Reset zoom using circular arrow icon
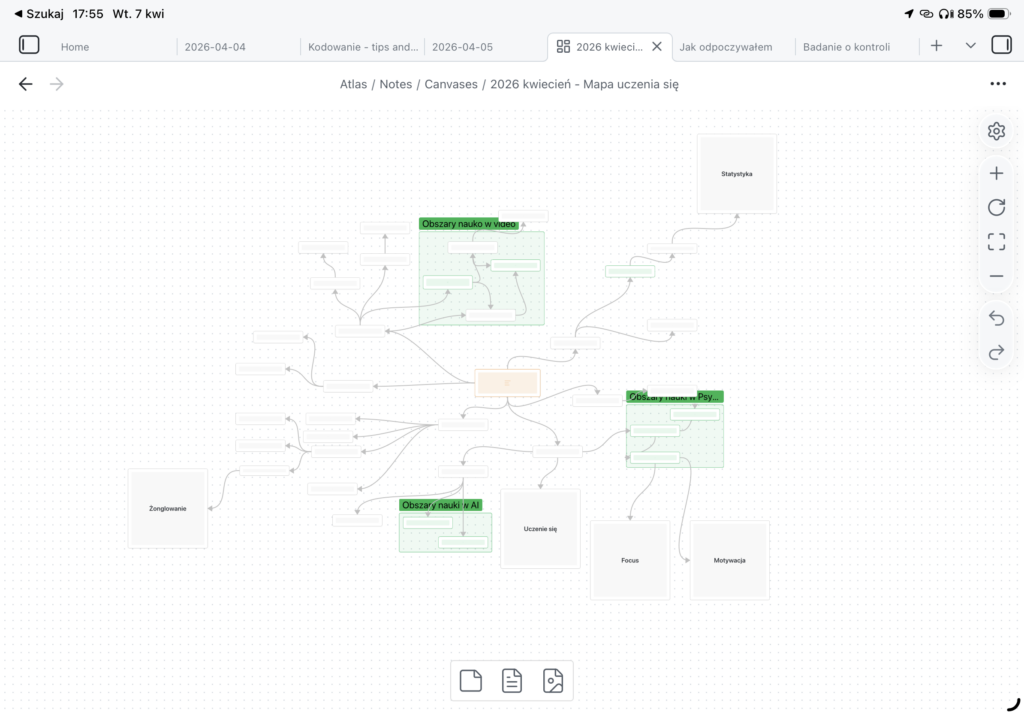This screenshot has width=1024, height=715. [996, 207]
